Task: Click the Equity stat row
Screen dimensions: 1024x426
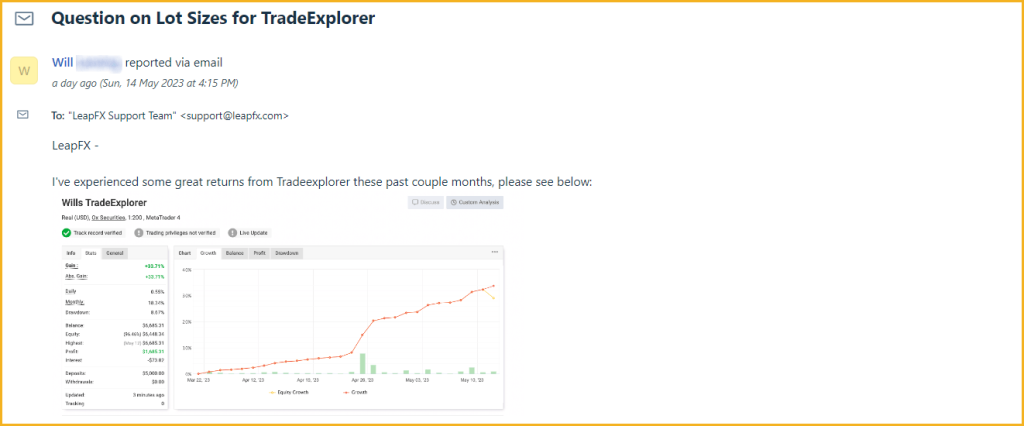Action: 114,334
